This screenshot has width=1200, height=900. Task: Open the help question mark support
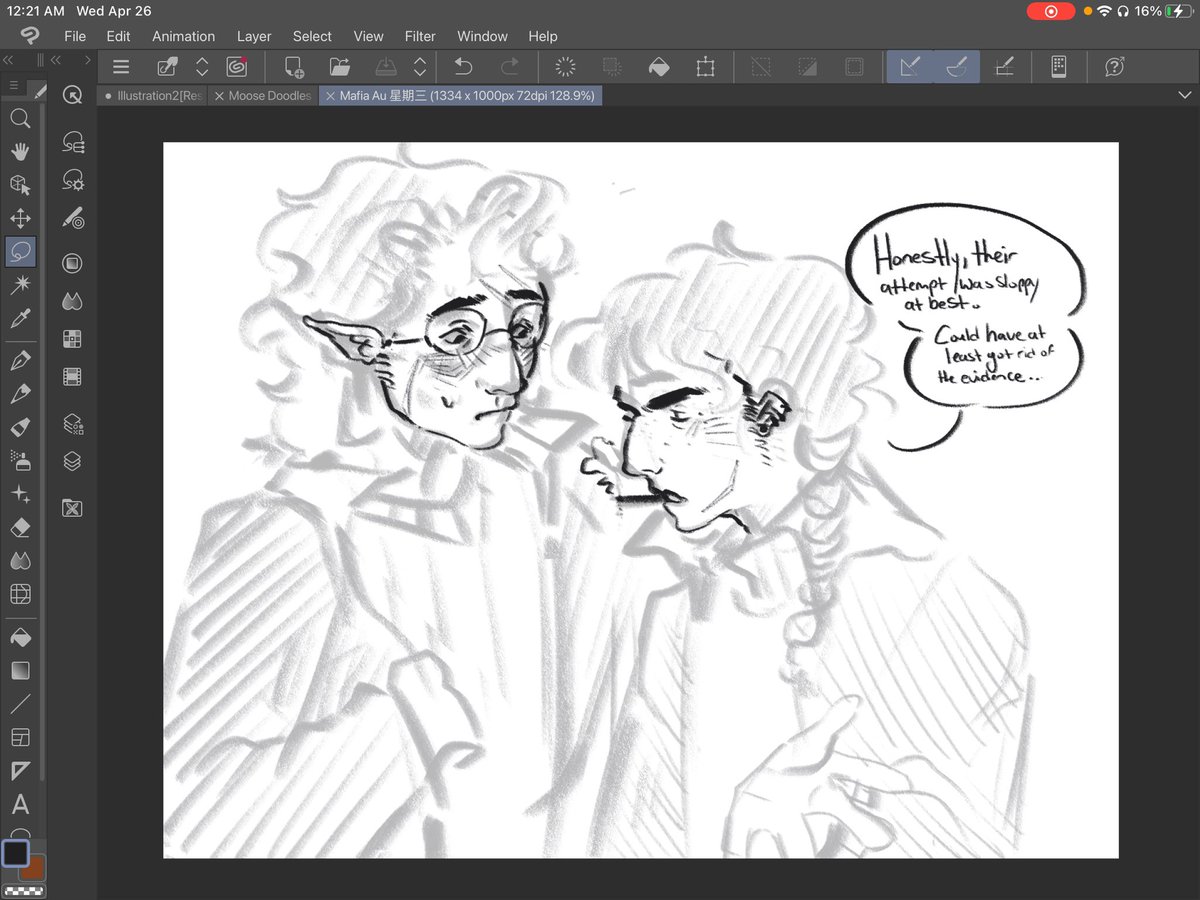tap(1114, 67)
